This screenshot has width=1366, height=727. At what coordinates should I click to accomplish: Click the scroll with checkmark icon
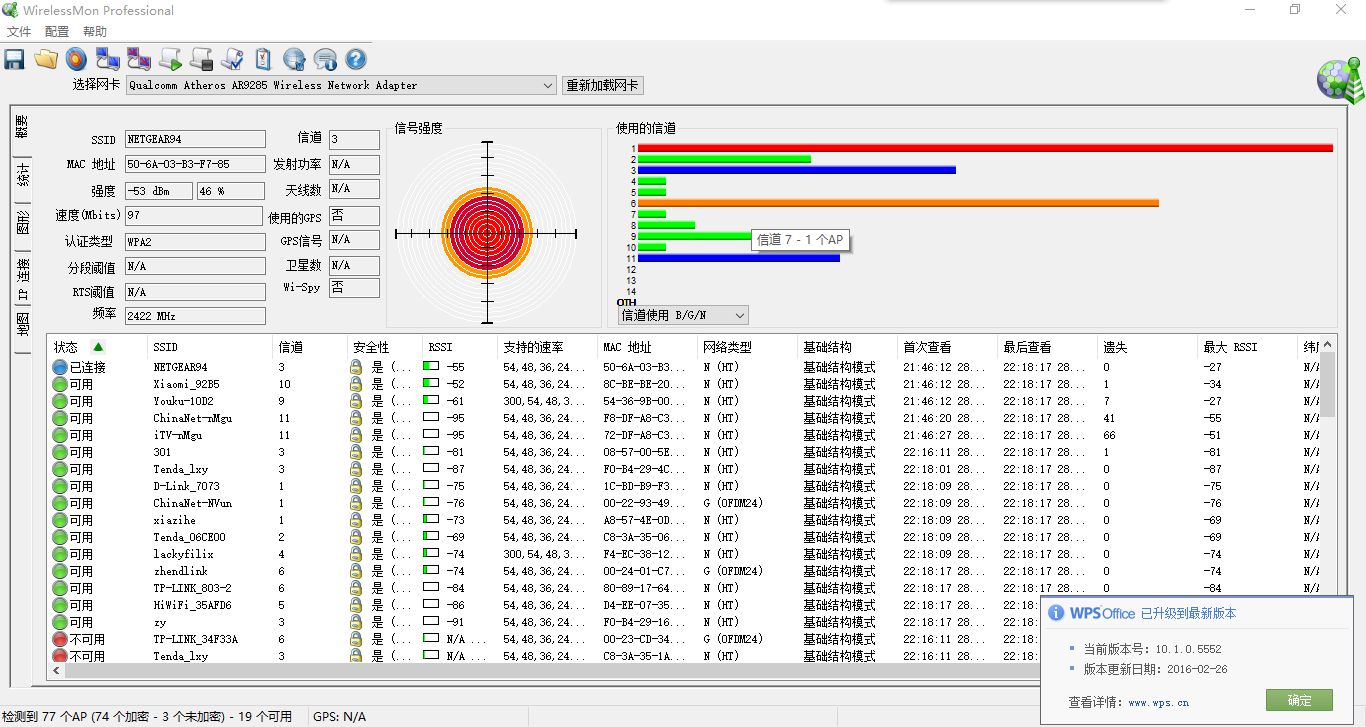[x=232, y=59]
